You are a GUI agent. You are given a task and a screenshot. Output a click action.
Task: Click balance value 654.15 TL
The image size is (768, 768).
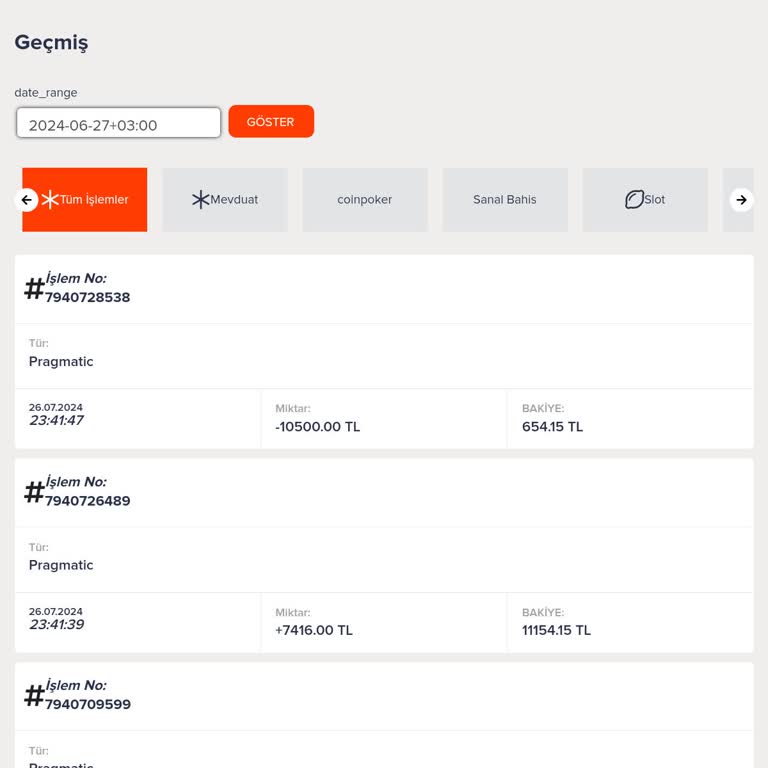[x=552, y=427]
